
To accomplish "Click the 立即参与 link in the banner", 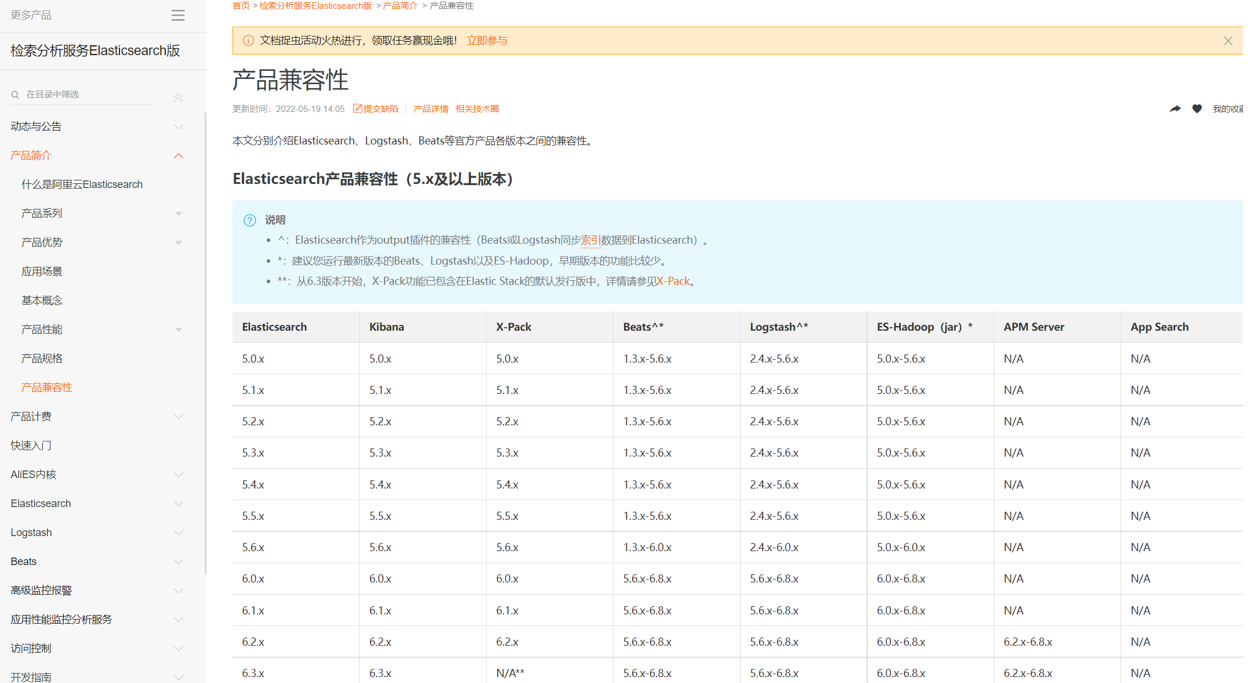I will (x=487, y=41).
